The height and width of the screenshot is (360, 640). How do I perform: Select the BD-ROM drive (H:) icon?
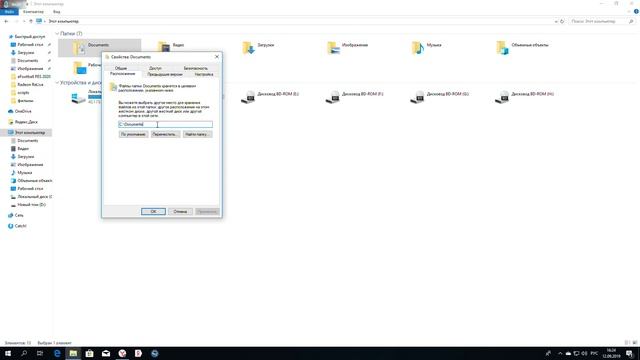tap(502, 97)
